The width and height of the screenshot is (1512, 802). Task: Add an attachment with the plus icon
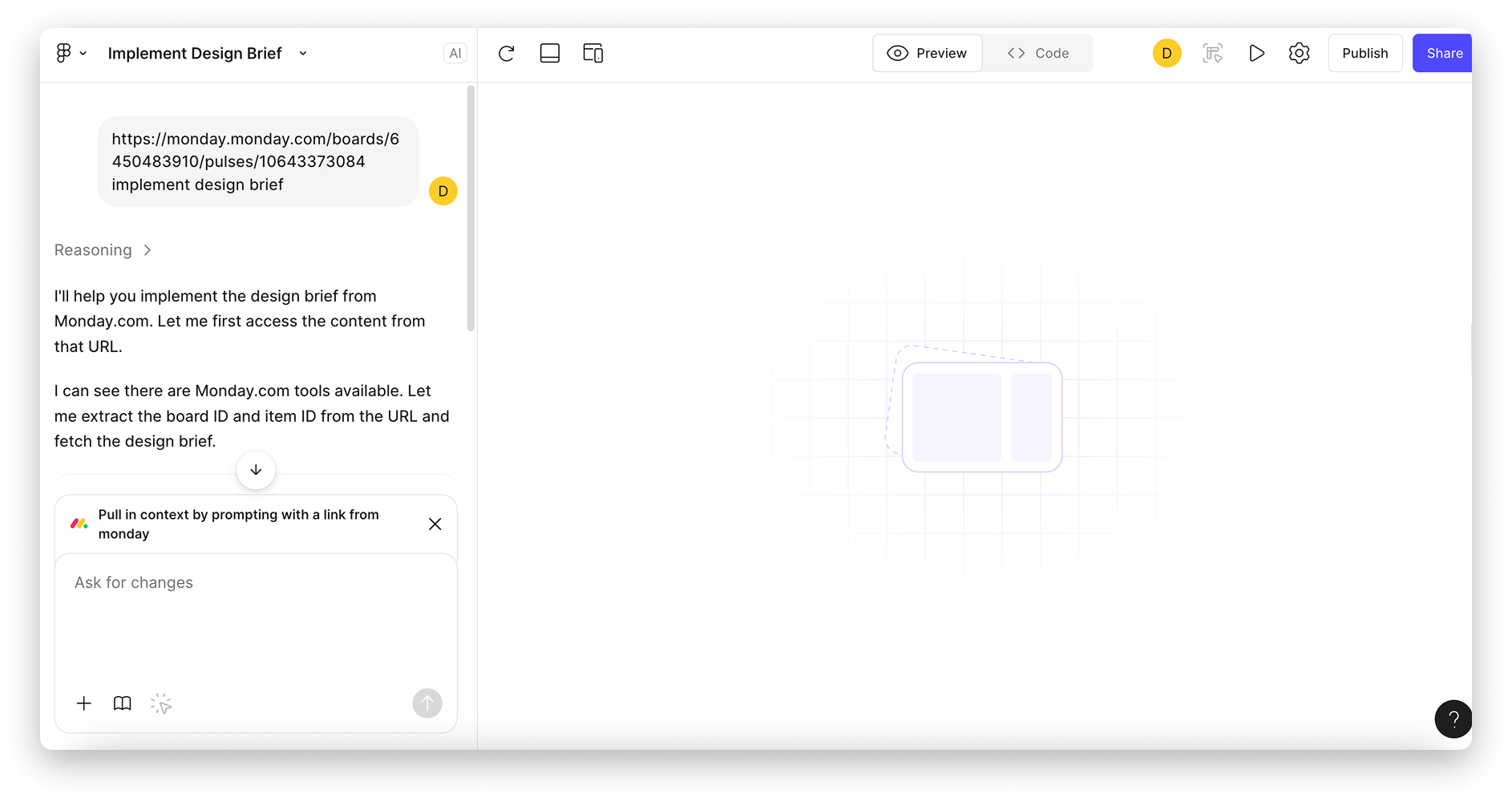click(x=84, y=703)
